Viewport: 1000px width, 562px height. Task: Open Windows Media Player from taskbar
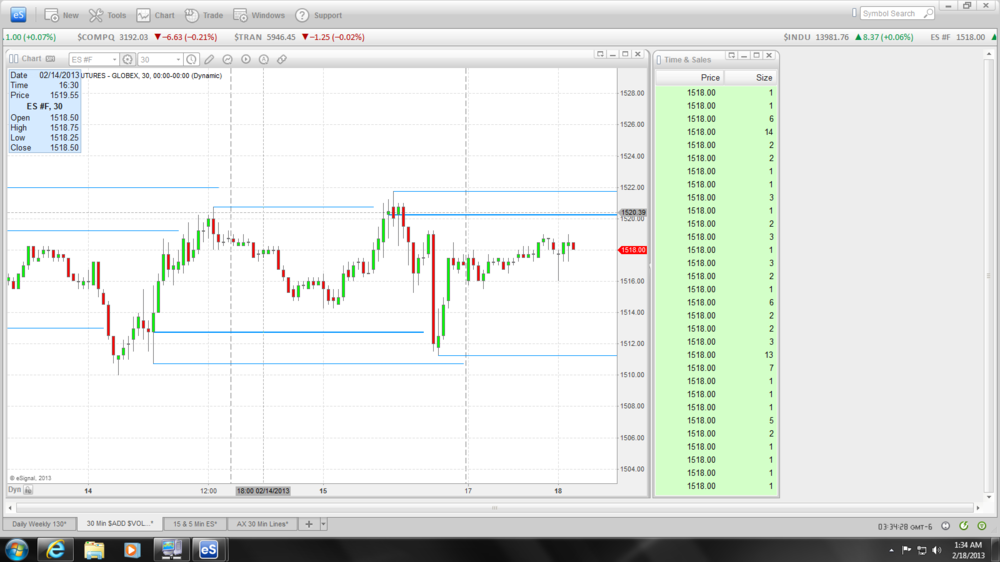132,549
